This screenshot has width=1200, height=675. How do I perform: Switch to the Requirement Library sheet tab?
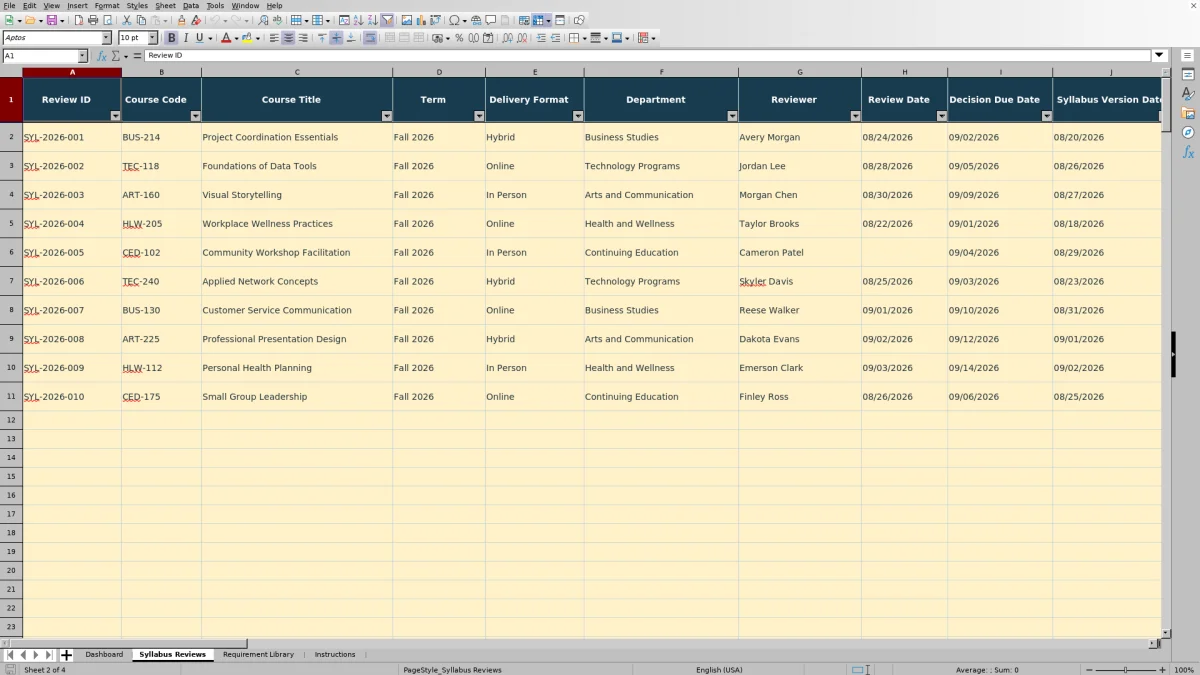258,654
